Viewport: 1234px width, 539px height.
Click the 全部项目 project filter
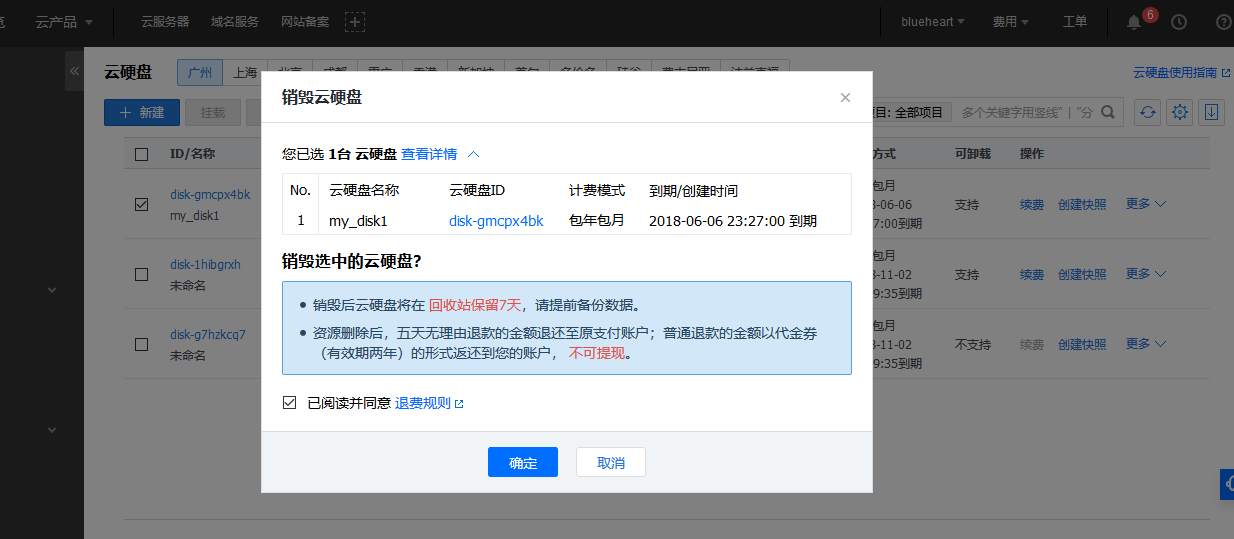[912, 113]
